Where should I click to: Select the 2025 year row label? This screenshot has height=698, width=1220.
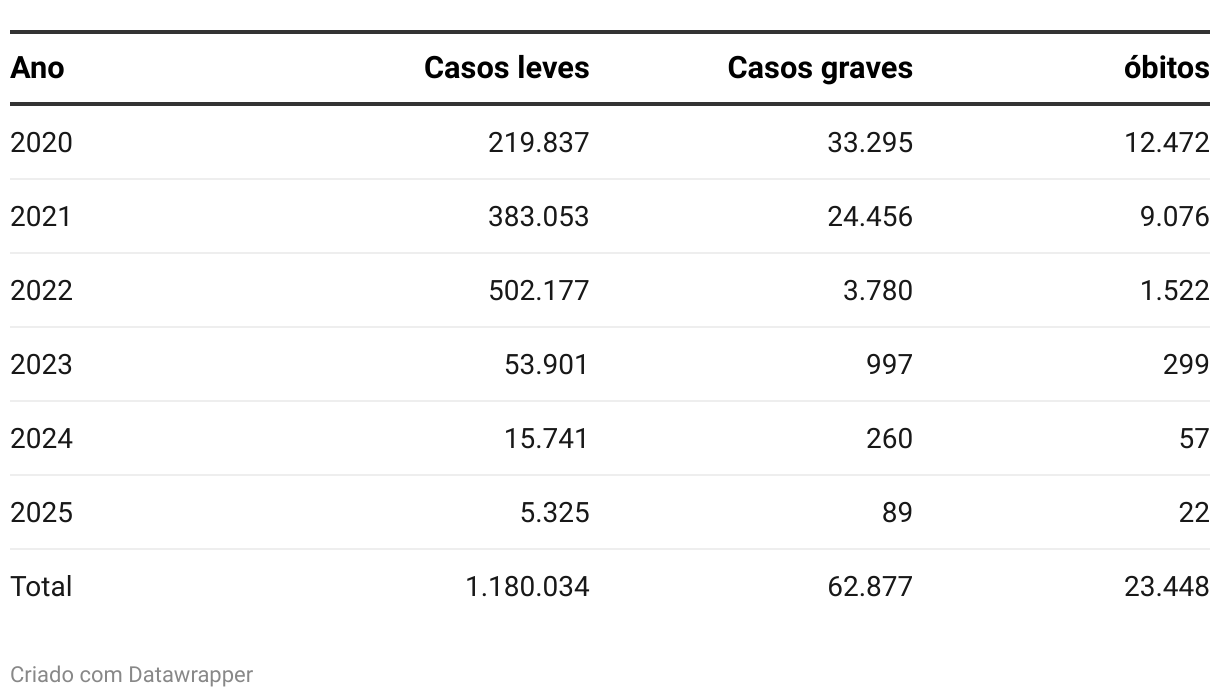41,513
